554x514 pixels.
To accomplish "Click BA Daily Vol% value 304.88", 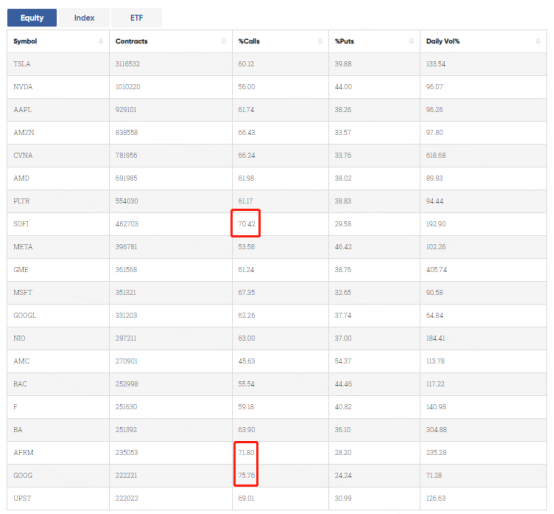I will [436, 430].
